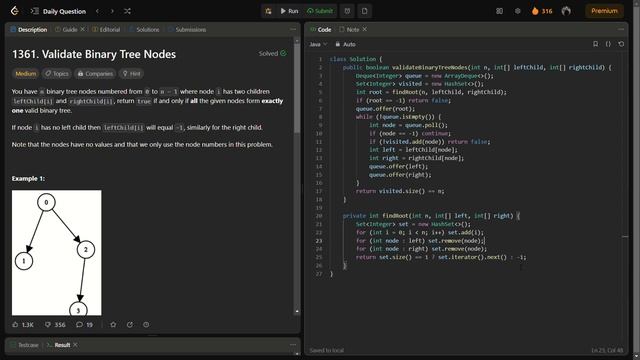Open the timer alarm icon
This screenshot has height=360, width=640.
(x=347, y=11)
